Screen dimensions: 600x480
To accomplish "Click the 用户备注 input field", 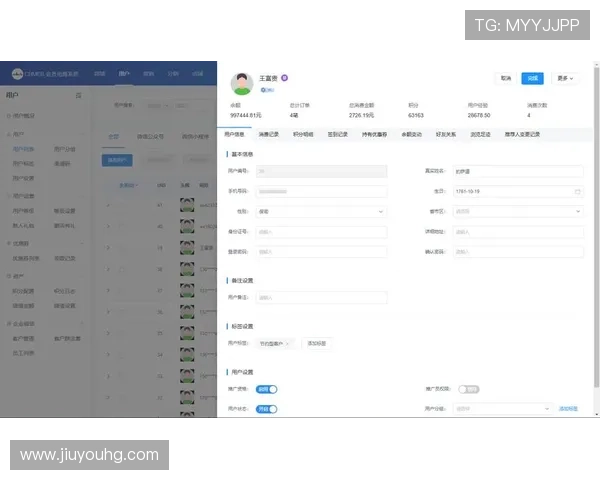I will tap(321, 297).
